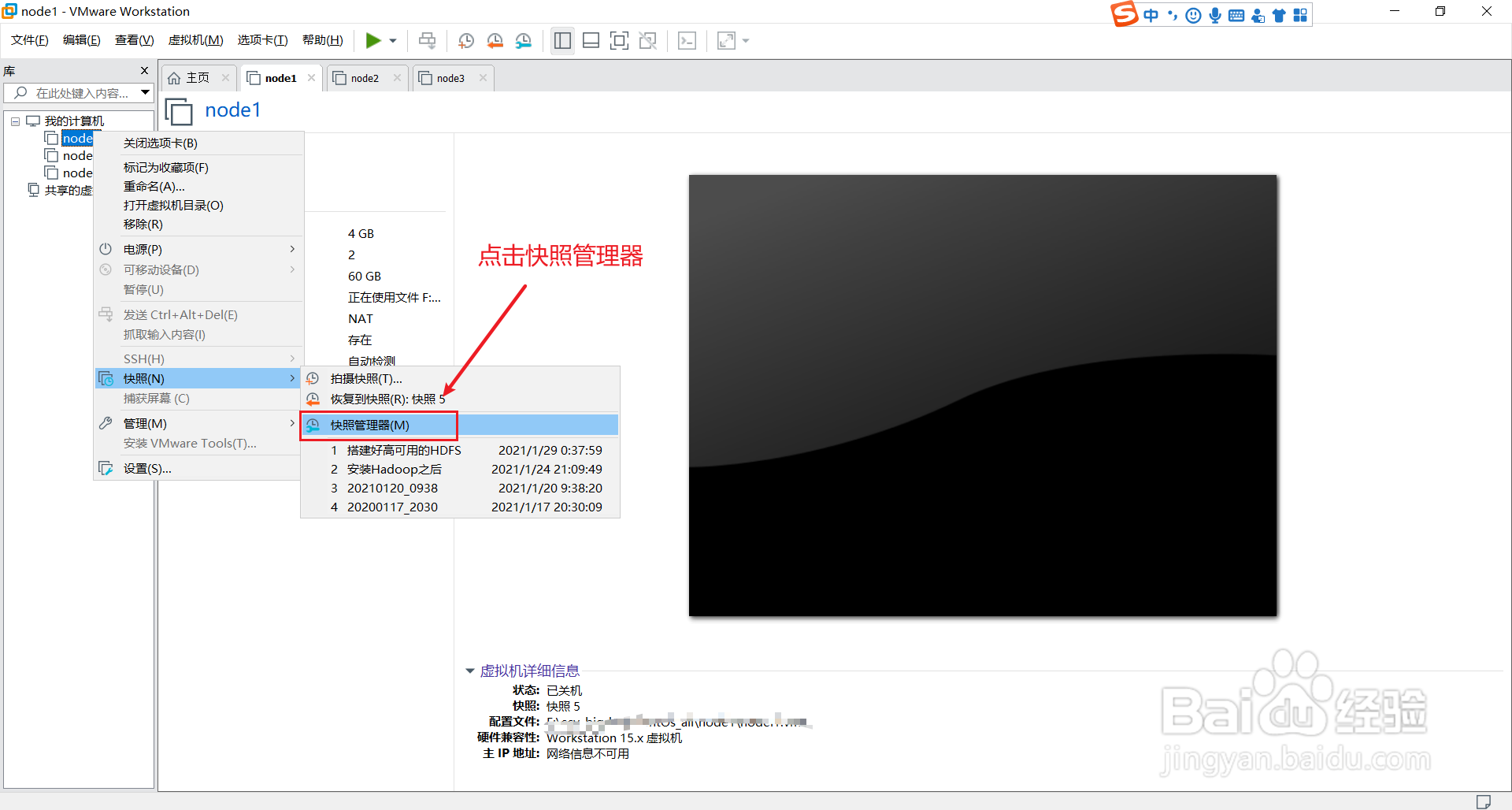Choose snapshot 搭建好高可用的HDFS from list

(404, 450)
